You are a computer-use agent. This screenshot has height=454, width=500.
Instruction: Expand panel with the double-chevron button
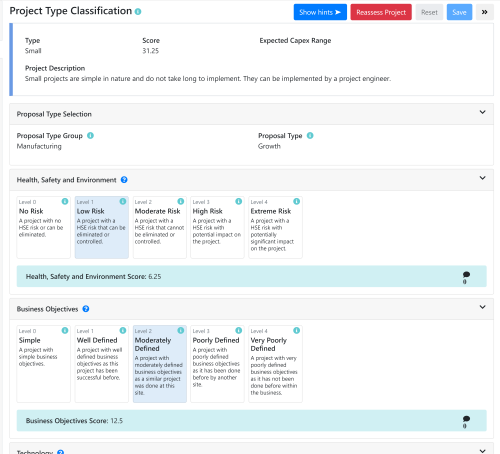pos(485,12)
